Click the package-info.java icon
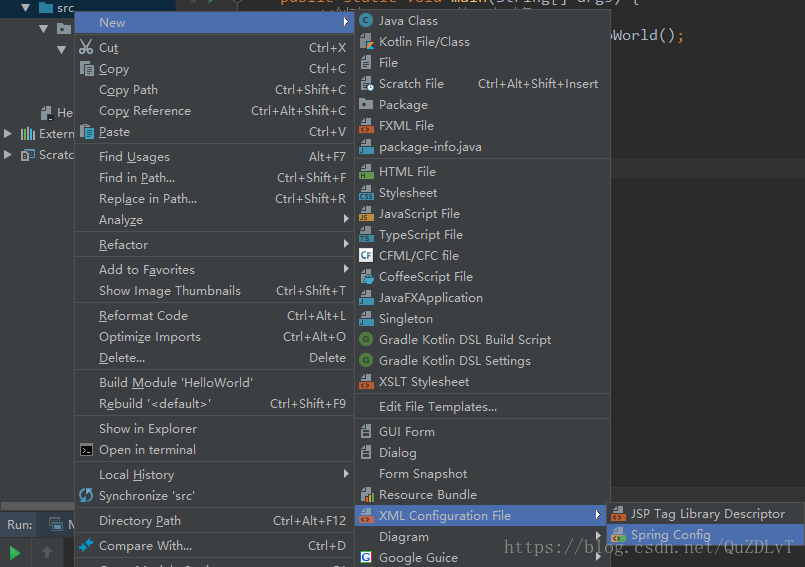 [x=366, y=147]
